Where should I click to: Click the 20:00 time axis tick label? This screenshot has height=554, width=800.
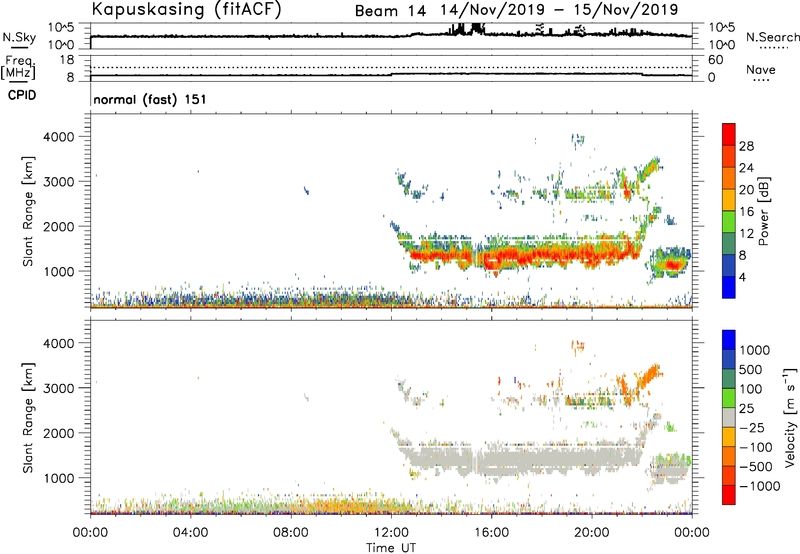click(x=592, y=533)
